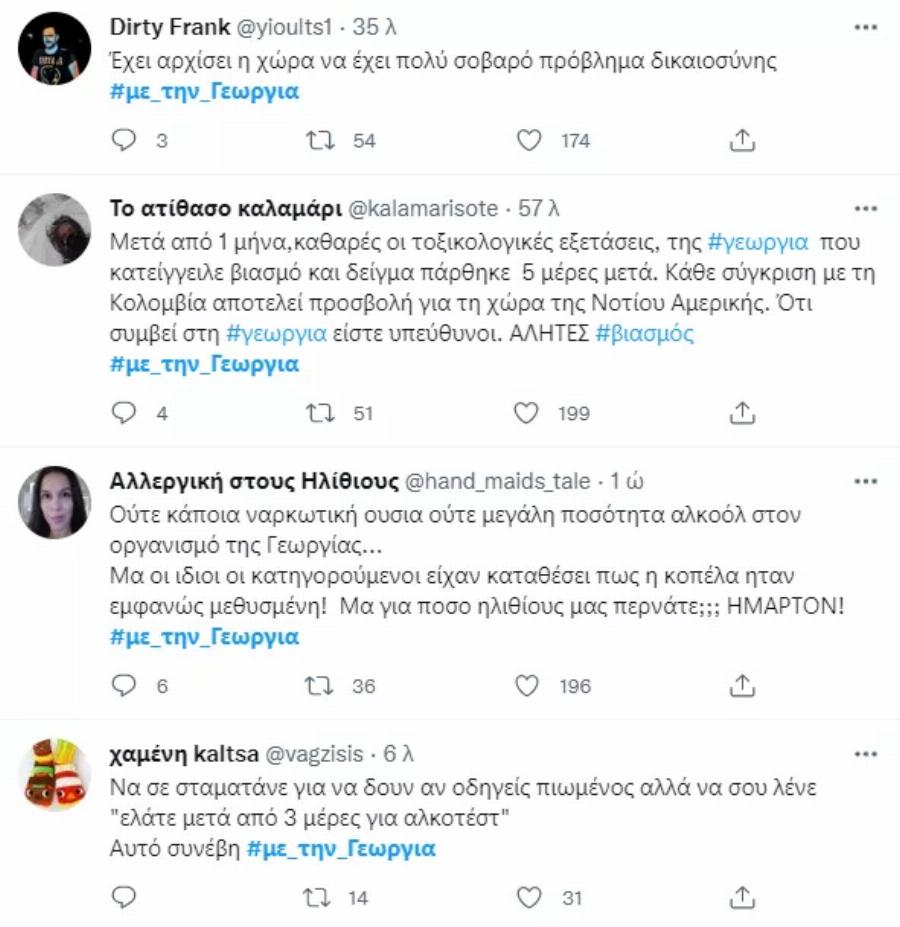900x927 pixels.
Task: Reply to Dirty Frank's tweet
Action: pyautogui.click(x=122, y=140)
